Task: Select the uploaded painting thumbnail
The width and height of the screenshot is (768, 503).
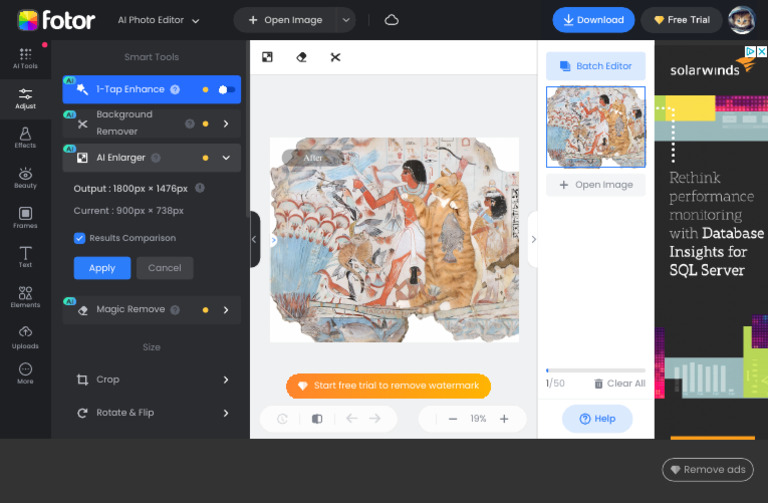Action: click(595, 127)
